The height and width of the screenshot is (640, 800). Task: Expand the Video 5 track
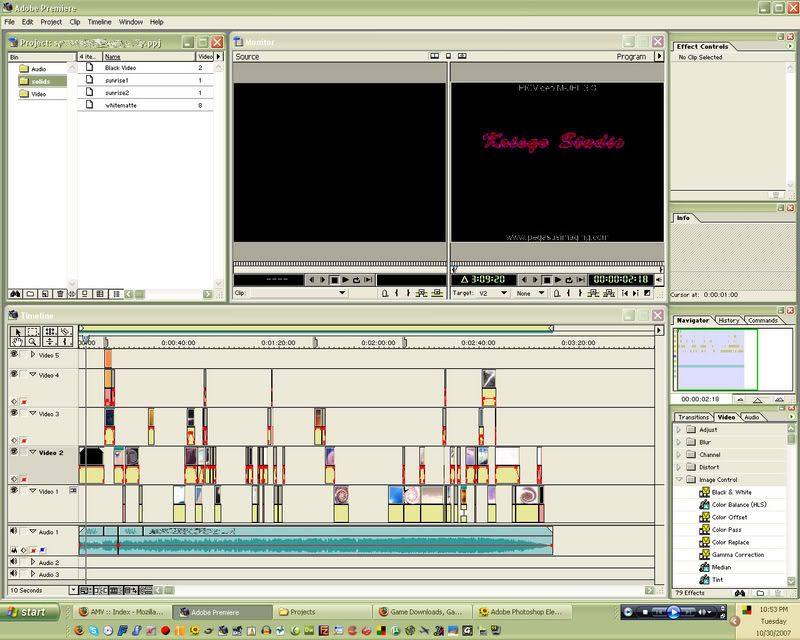32,355
